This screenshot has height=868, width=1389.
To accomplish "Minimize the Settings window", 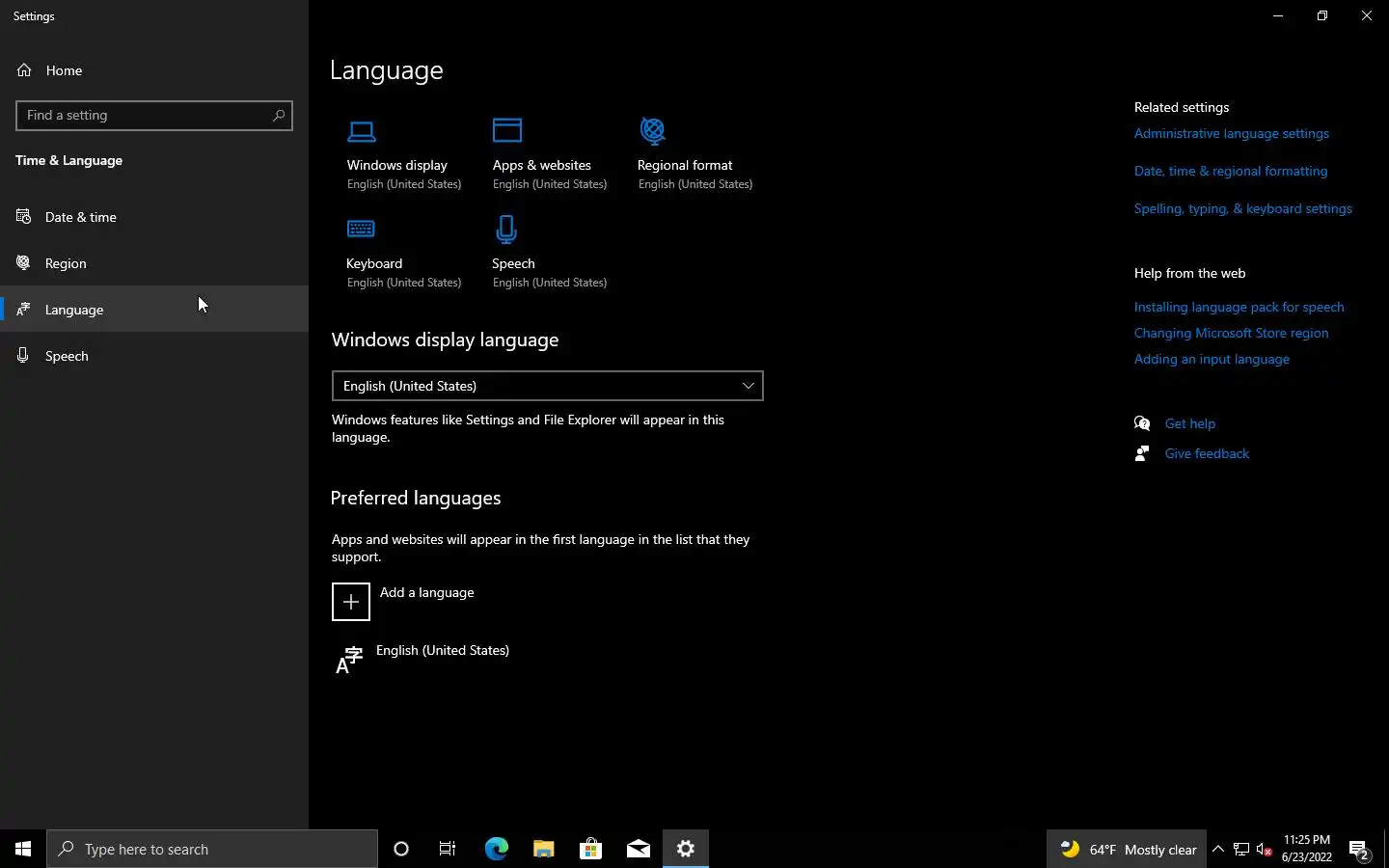I will coord(1278,15).
